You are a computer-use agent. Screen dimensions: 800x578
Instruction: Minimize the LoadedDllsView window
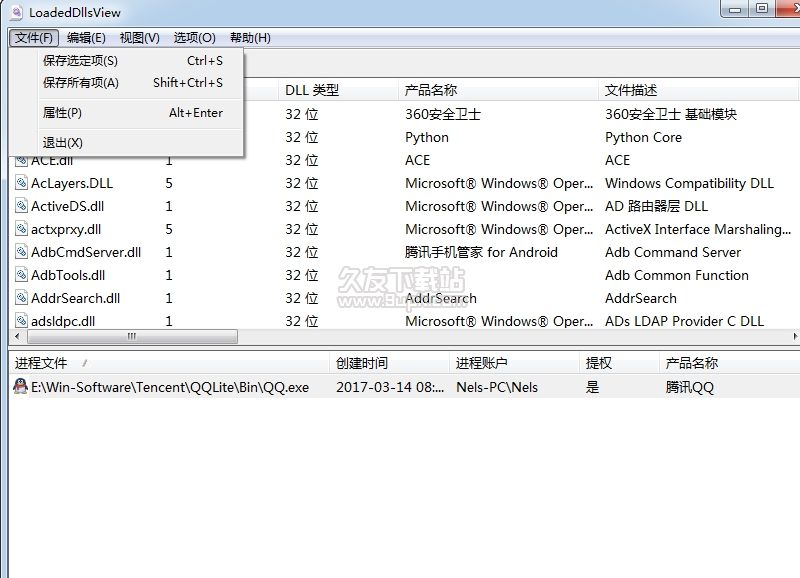(x=735, y=9)
